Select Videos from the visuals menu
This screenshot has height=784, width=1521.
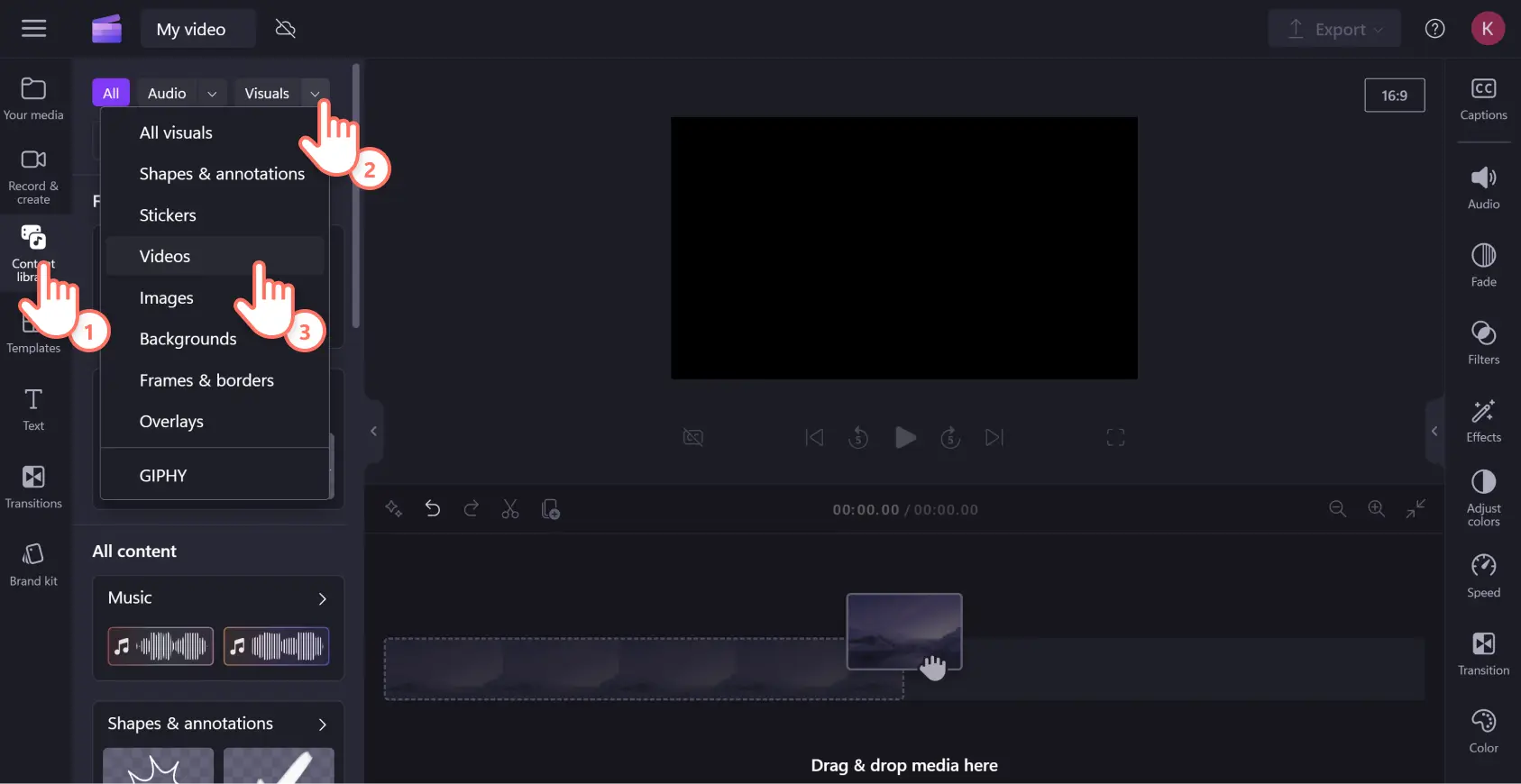pyautogui.click(x=165, y=257)
